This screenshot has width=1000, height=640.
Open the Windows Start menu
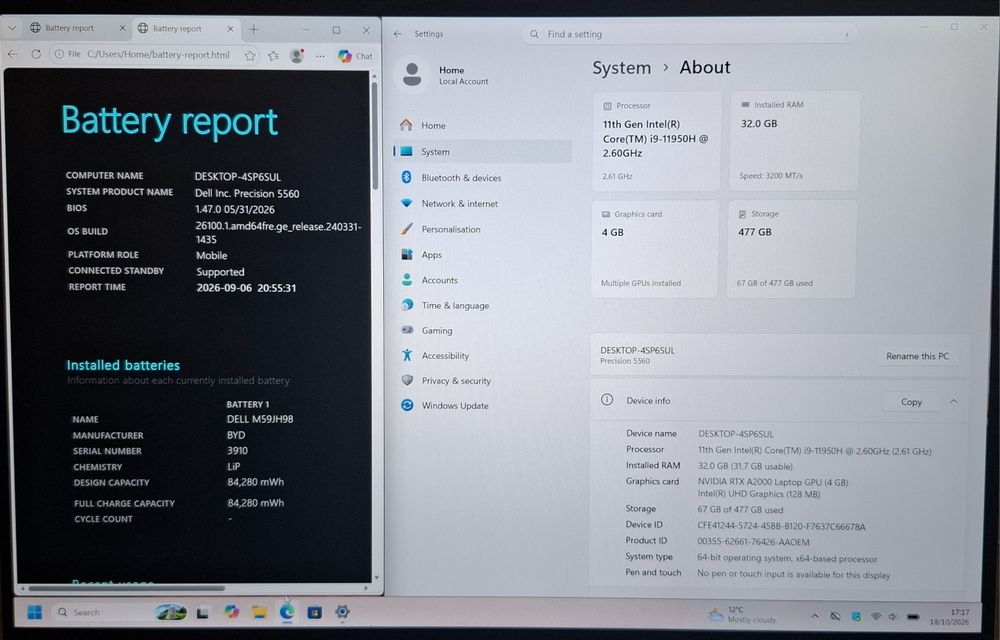point(34,613)
